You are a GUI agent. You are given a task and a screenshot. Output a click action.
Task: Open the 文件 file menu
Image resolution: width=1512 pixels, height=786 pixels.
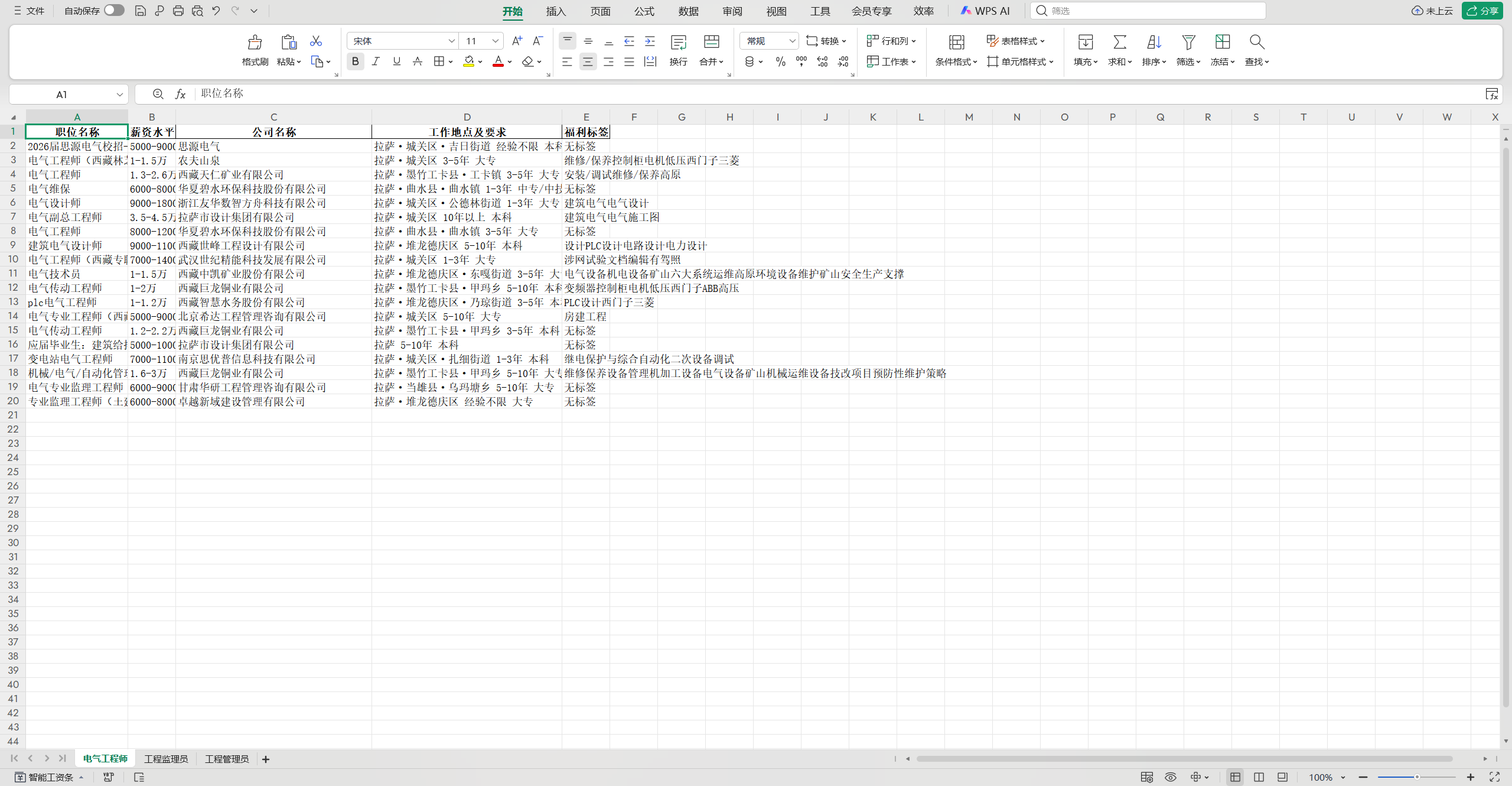tap(30, 11)
